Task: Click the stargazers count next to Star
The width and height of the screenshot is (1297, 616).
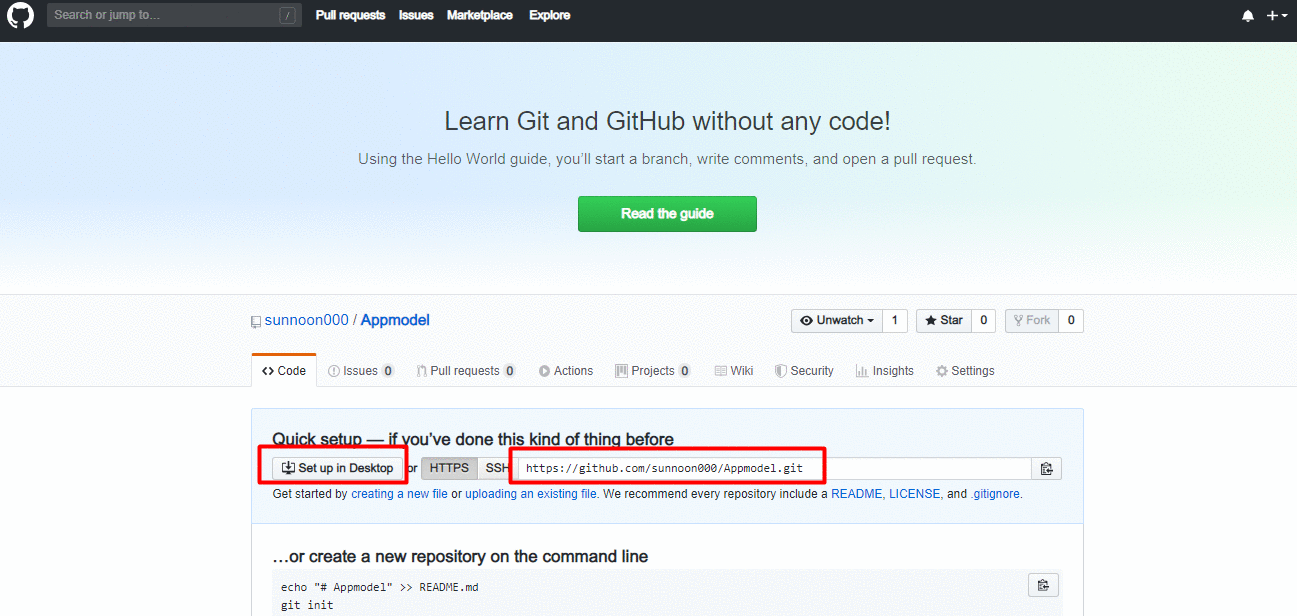Action: click(x=983, y=321)
